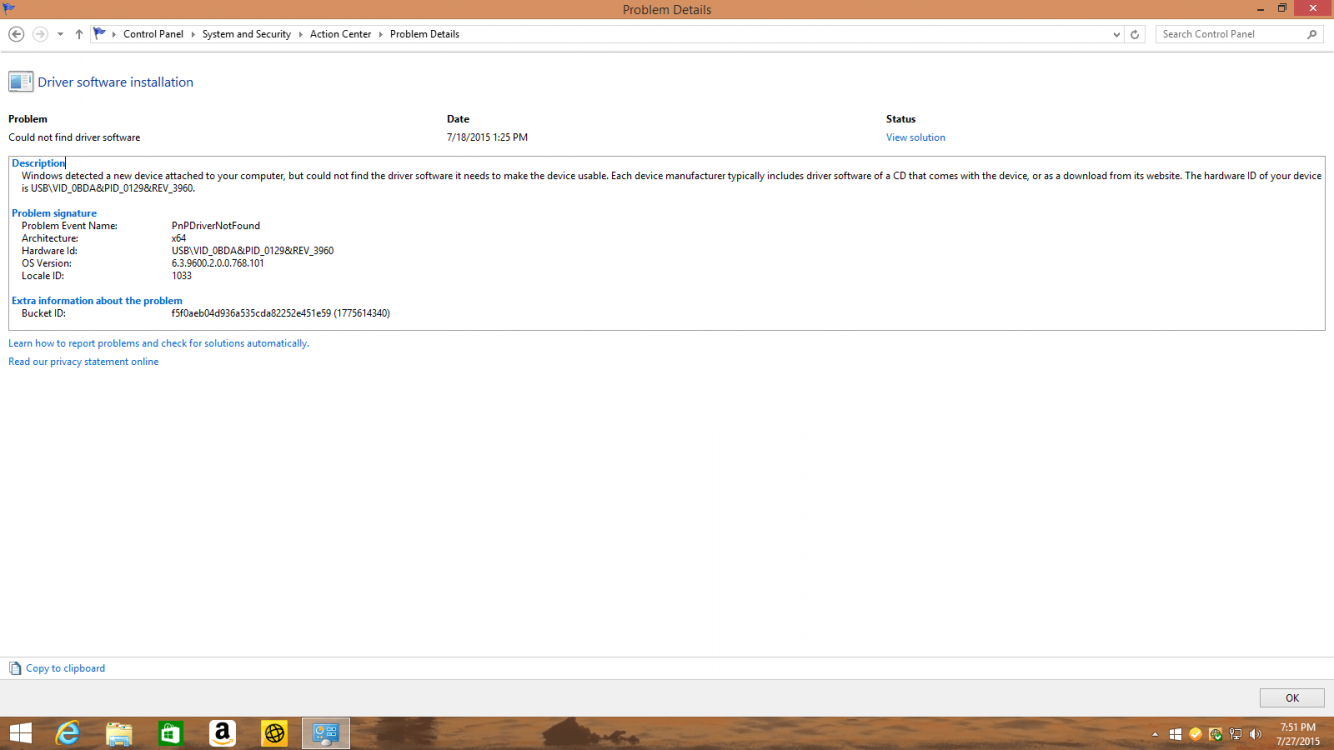Refresh the Problem Details page
The width and height of the screenshot is (1334, 750).
tap(1136, 33)
